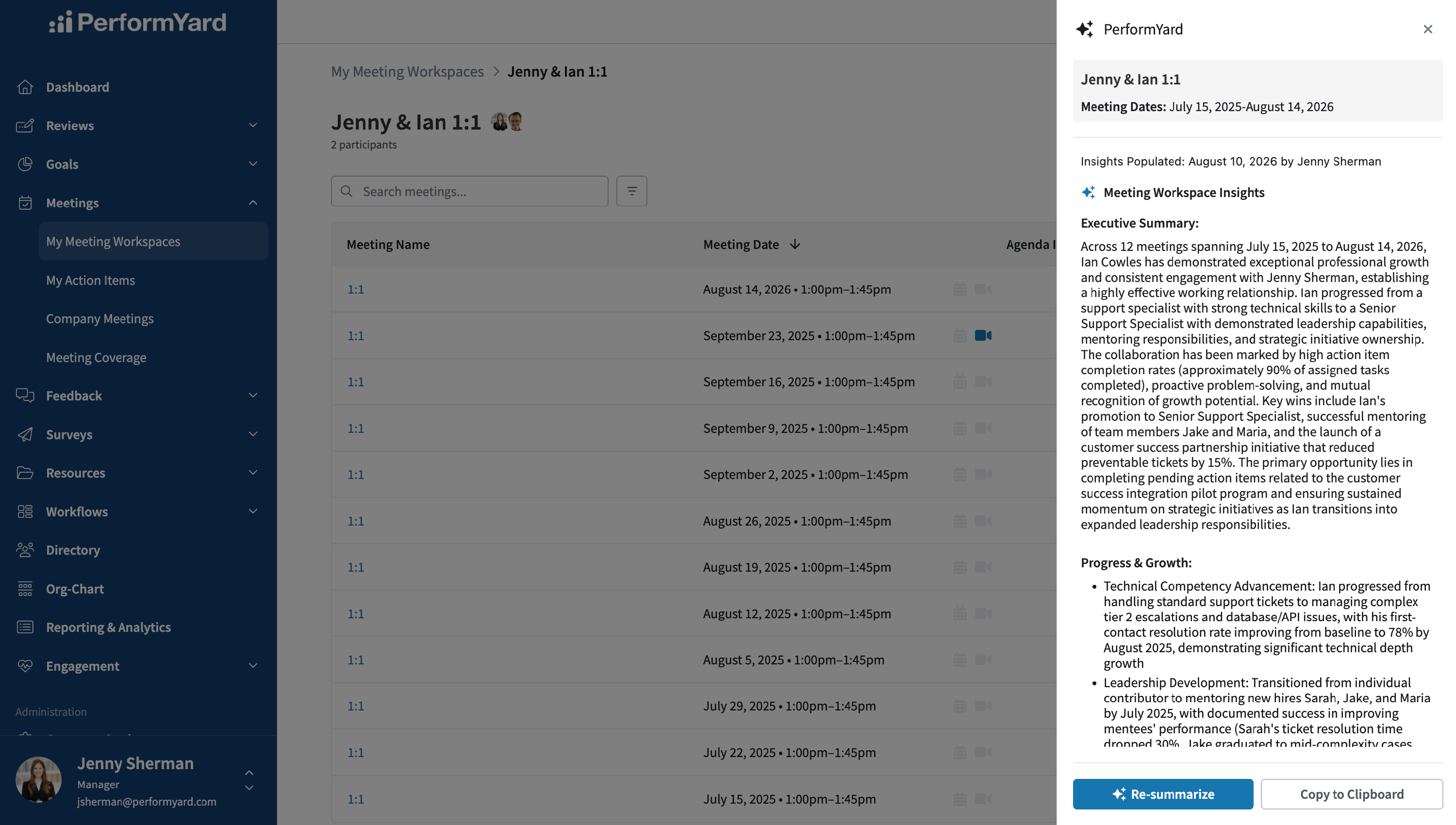Image resolution: width=1456 pixels, height=825 pixels.
Task: Expand the Feedback menu chevron
Action: point(253,395)
